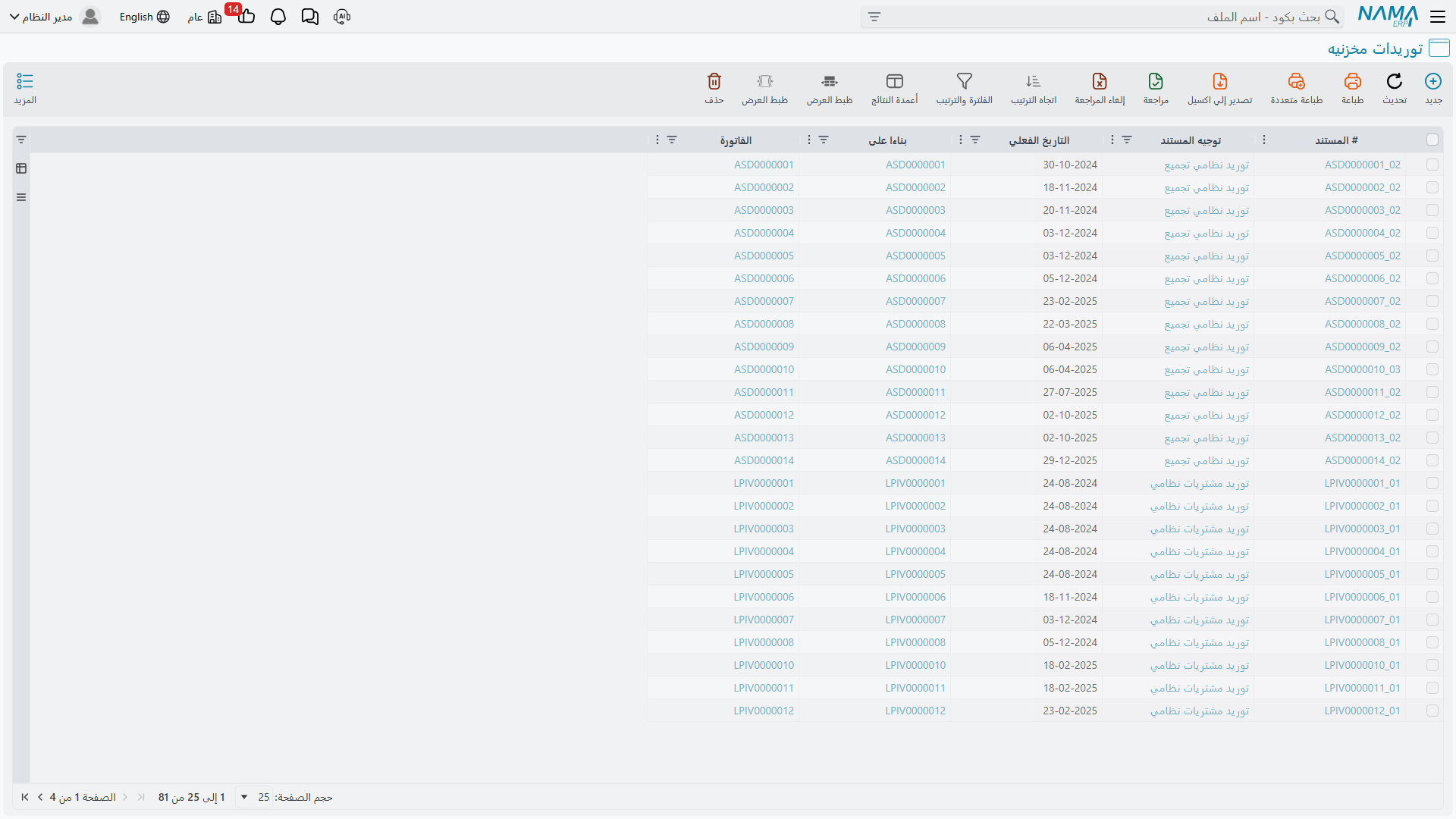Open Multiple Print (طباعة متعددة)
The width and height of the screenshot is (1456, 819).
pos(1297,81)
